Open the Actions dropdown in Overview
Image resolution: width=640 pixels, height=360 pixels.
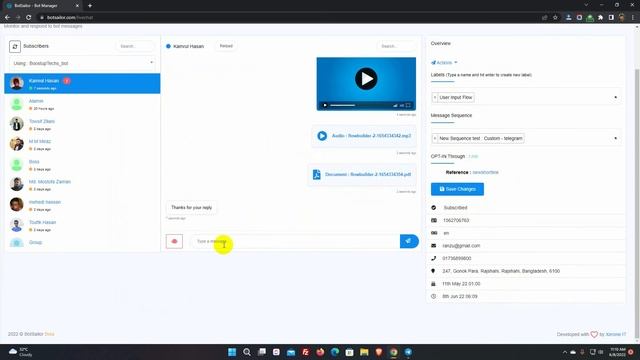click(x=444, y=62)
